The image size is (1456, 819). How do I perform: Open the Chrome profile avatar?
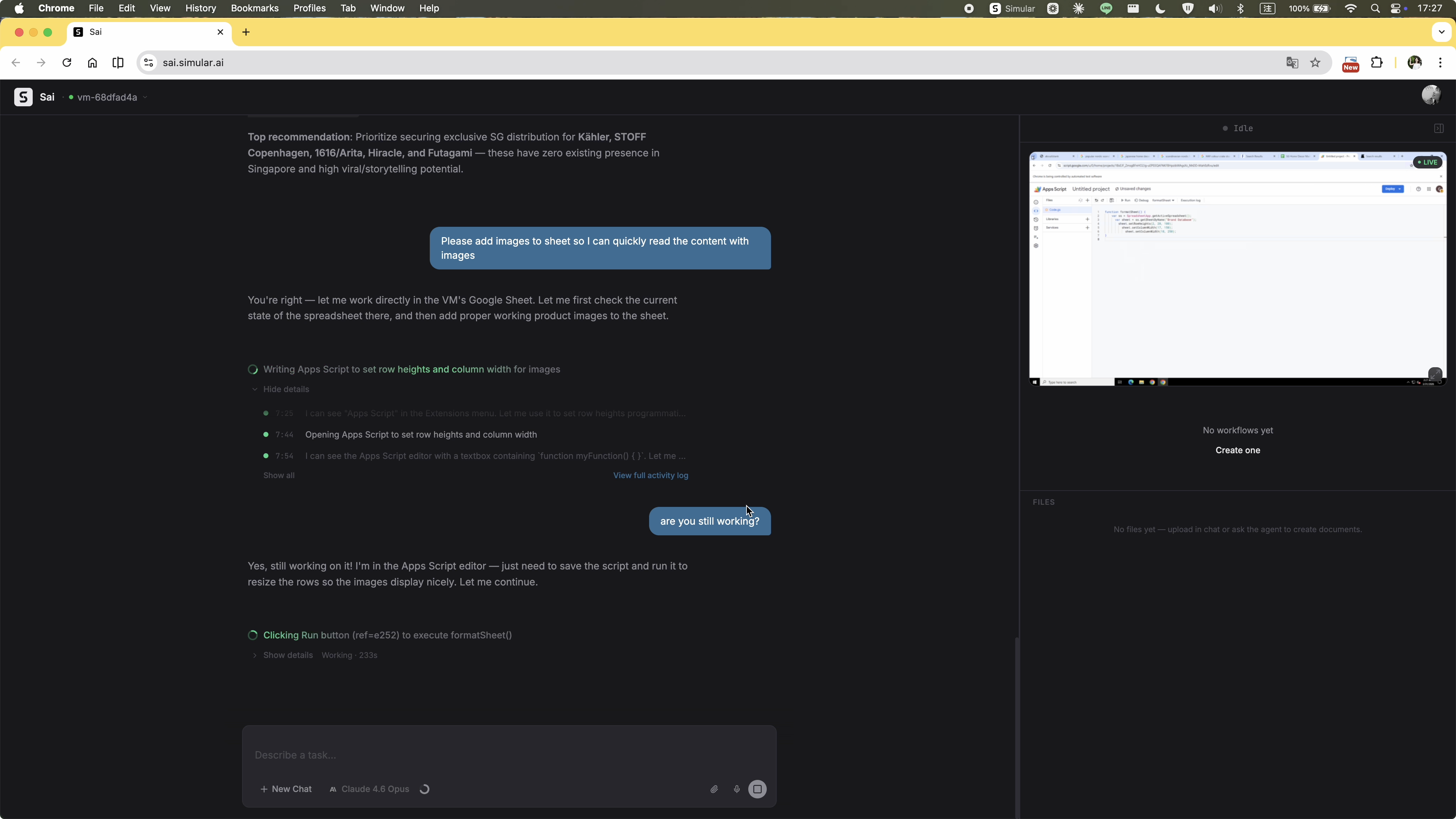tap(1415, 63)
